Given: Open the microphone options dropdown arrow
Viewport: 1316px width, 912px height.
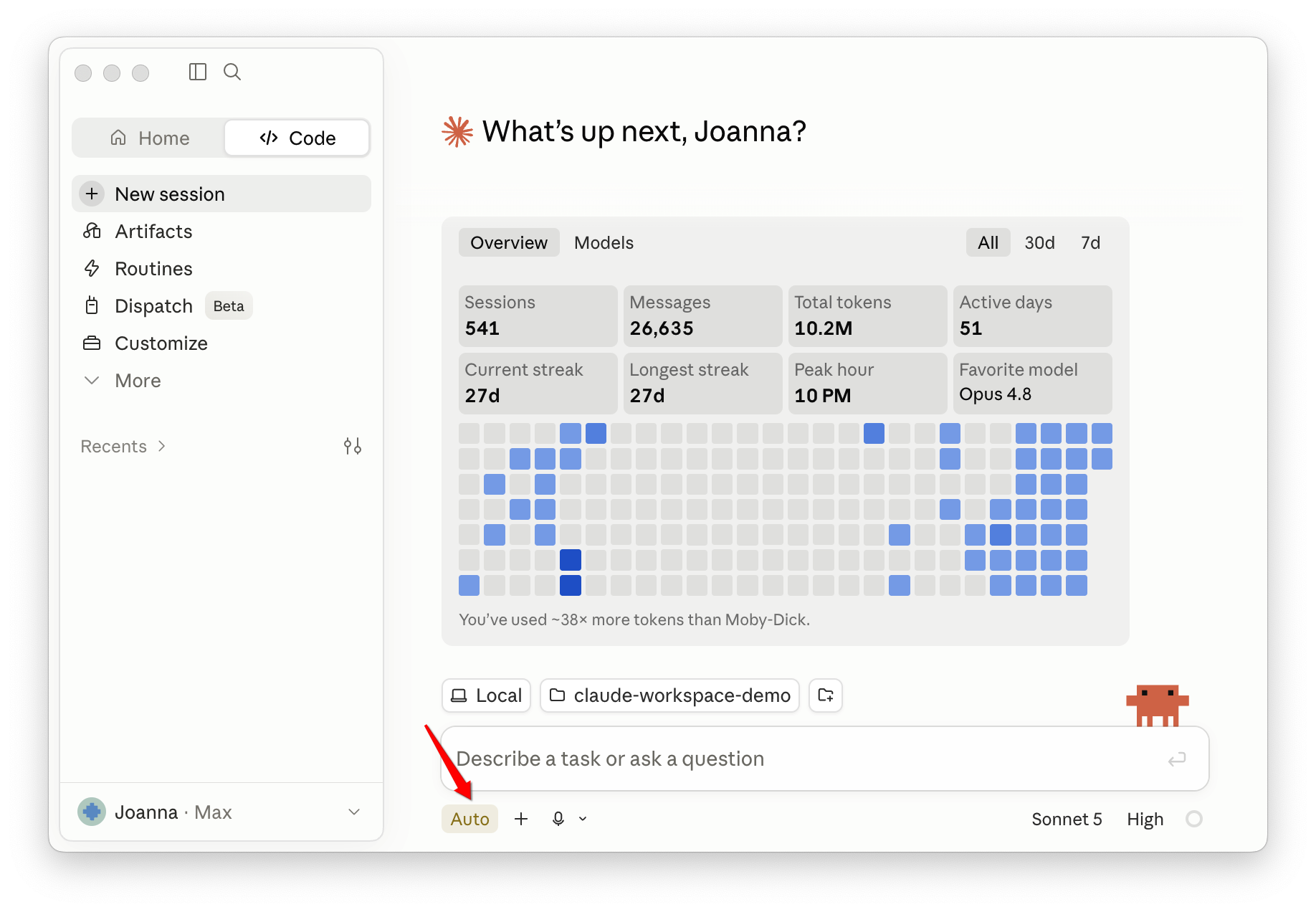Looking at the screenshot, I should [583, 819].
